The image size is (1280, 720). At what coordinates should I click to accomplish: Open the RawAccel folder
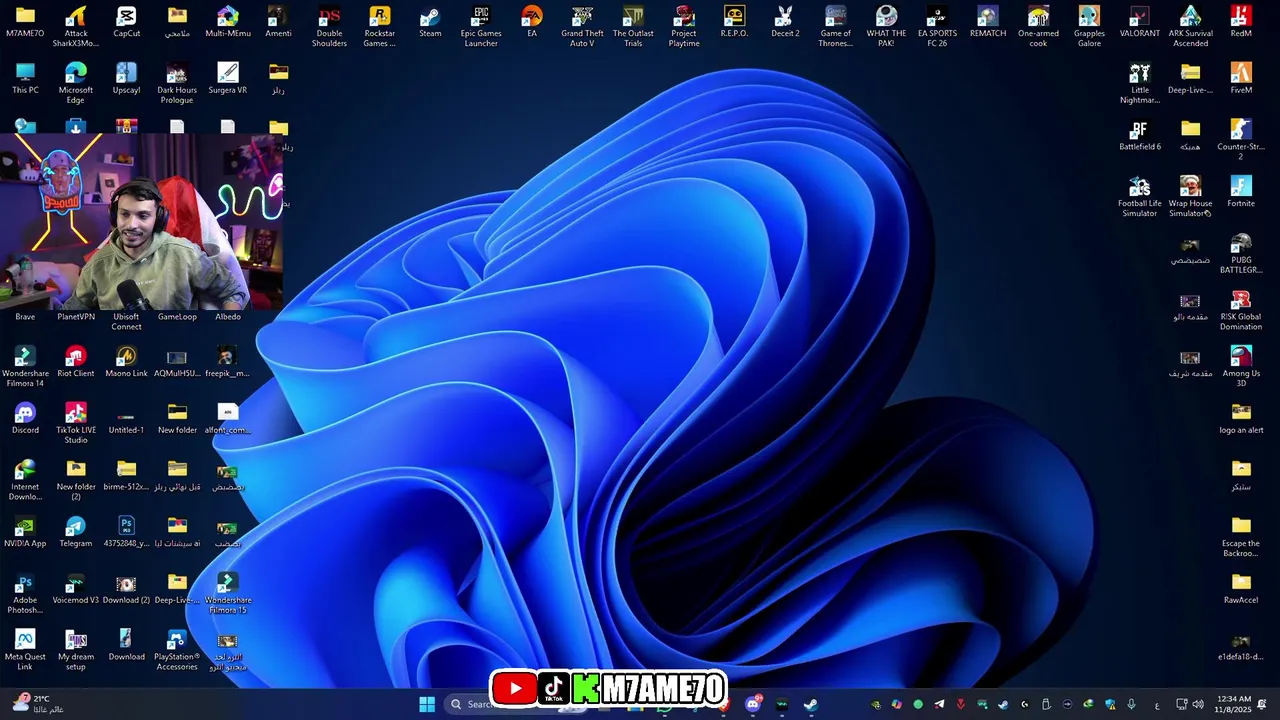coord(1241,589)
